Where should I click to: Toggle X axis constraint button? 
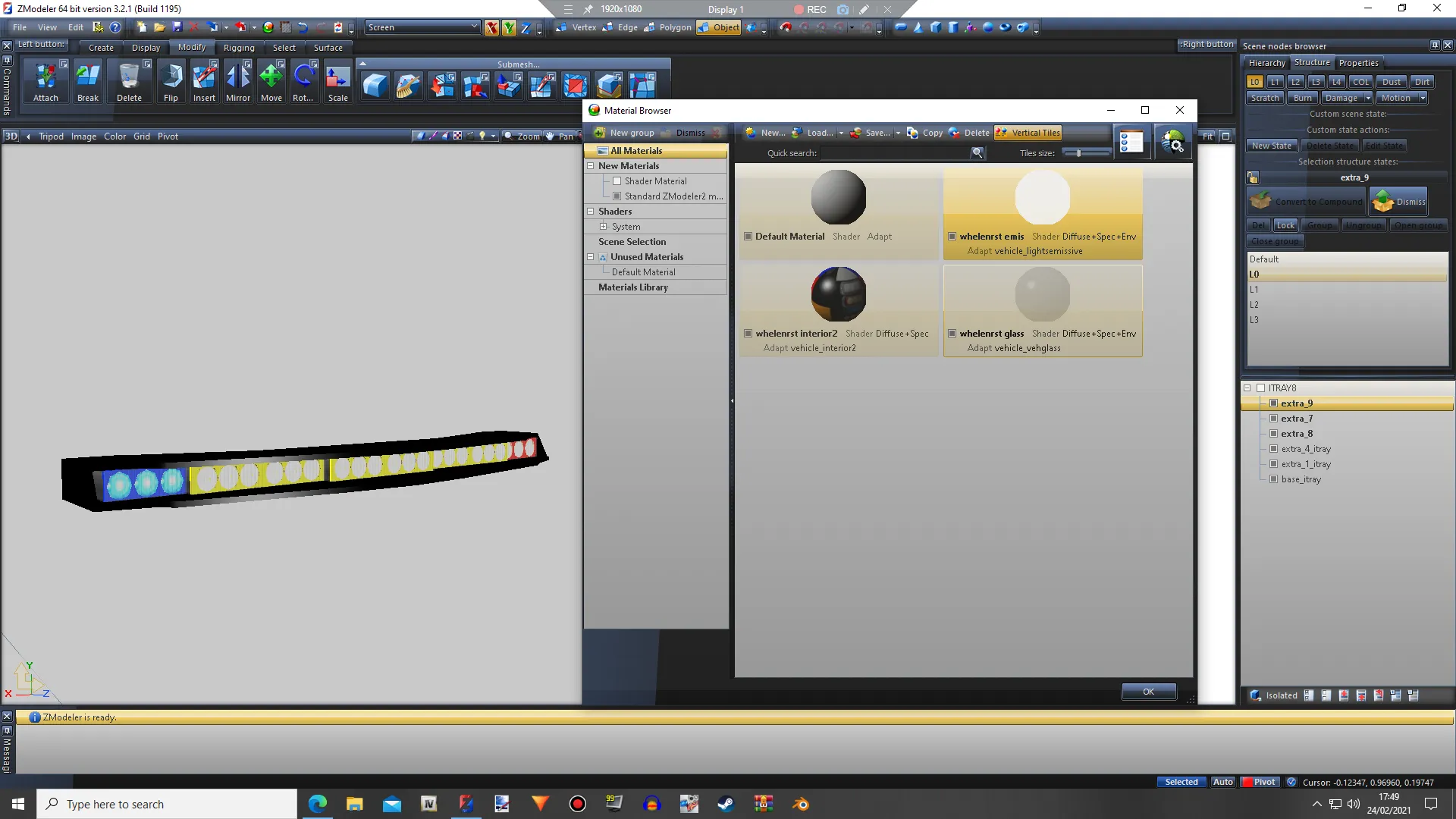click(x=491, y=28)
